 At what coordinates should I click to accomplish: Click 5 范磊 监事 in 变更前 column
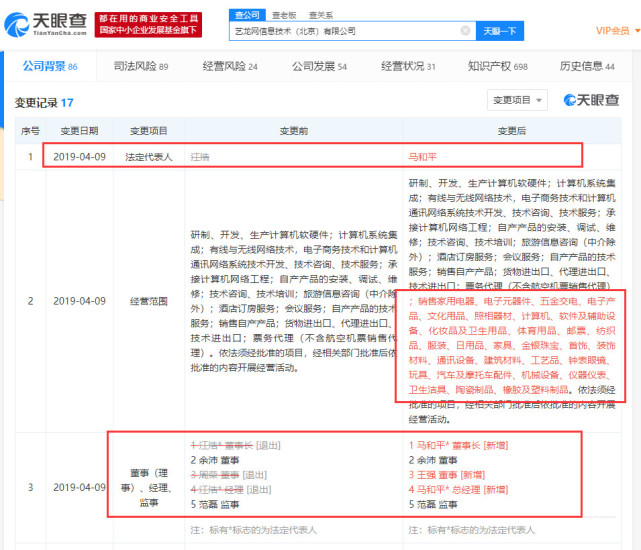pos(215,505)
